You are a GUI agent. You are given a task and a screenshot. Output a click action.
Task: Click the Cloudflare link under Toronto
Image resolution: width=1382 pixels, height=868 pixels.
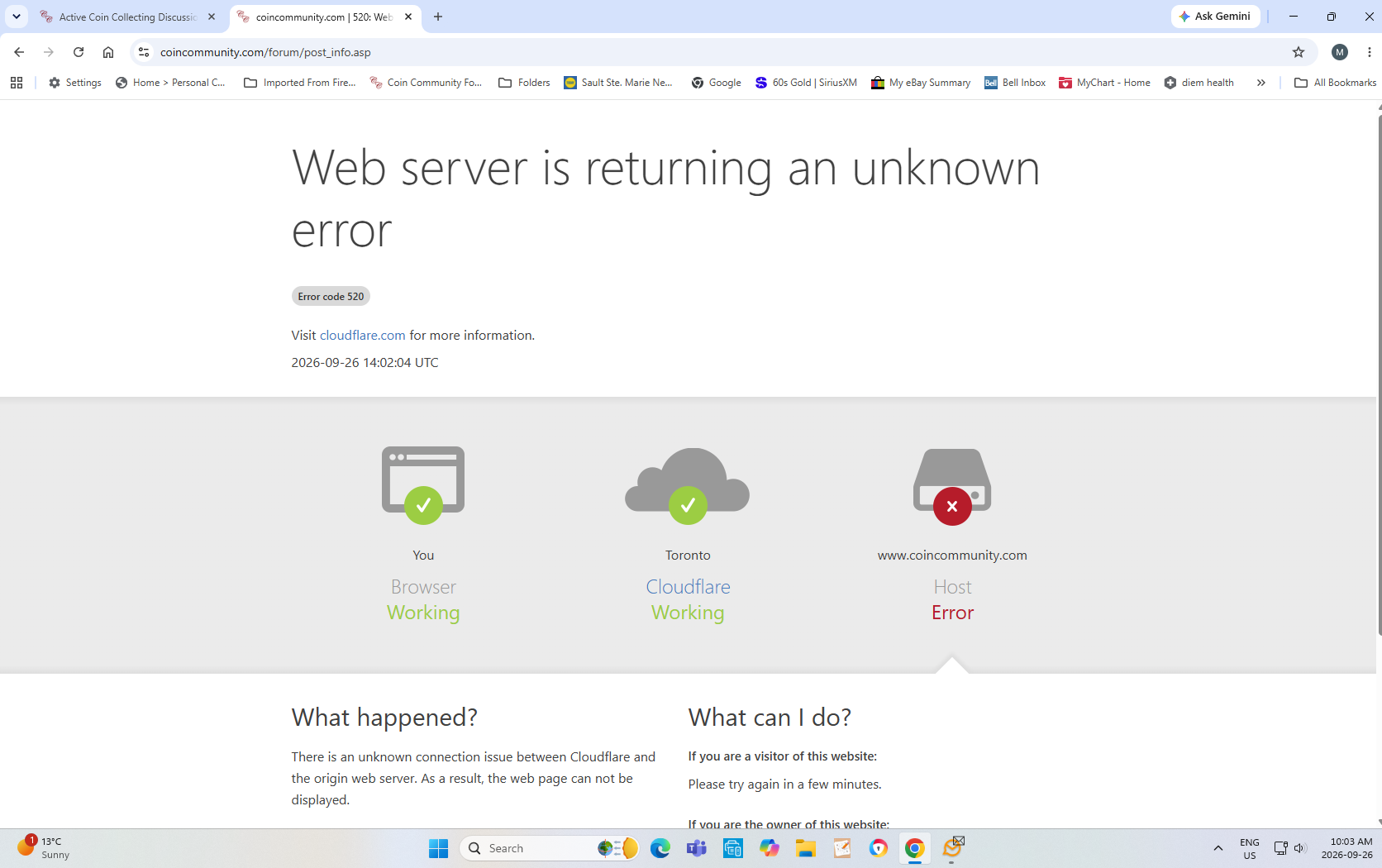(x=688, y=587)
